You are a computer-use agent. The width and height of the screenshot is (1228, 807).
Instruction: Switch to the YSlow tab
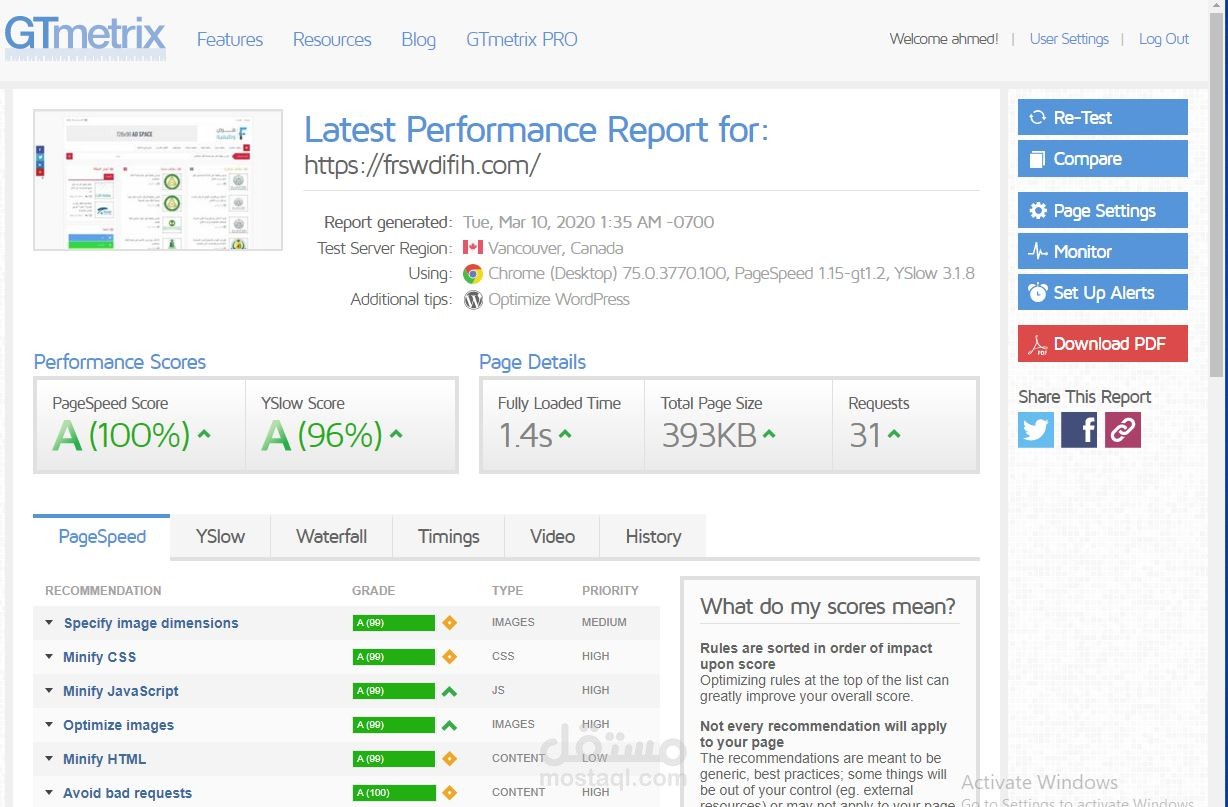click(x=220, y=537)
